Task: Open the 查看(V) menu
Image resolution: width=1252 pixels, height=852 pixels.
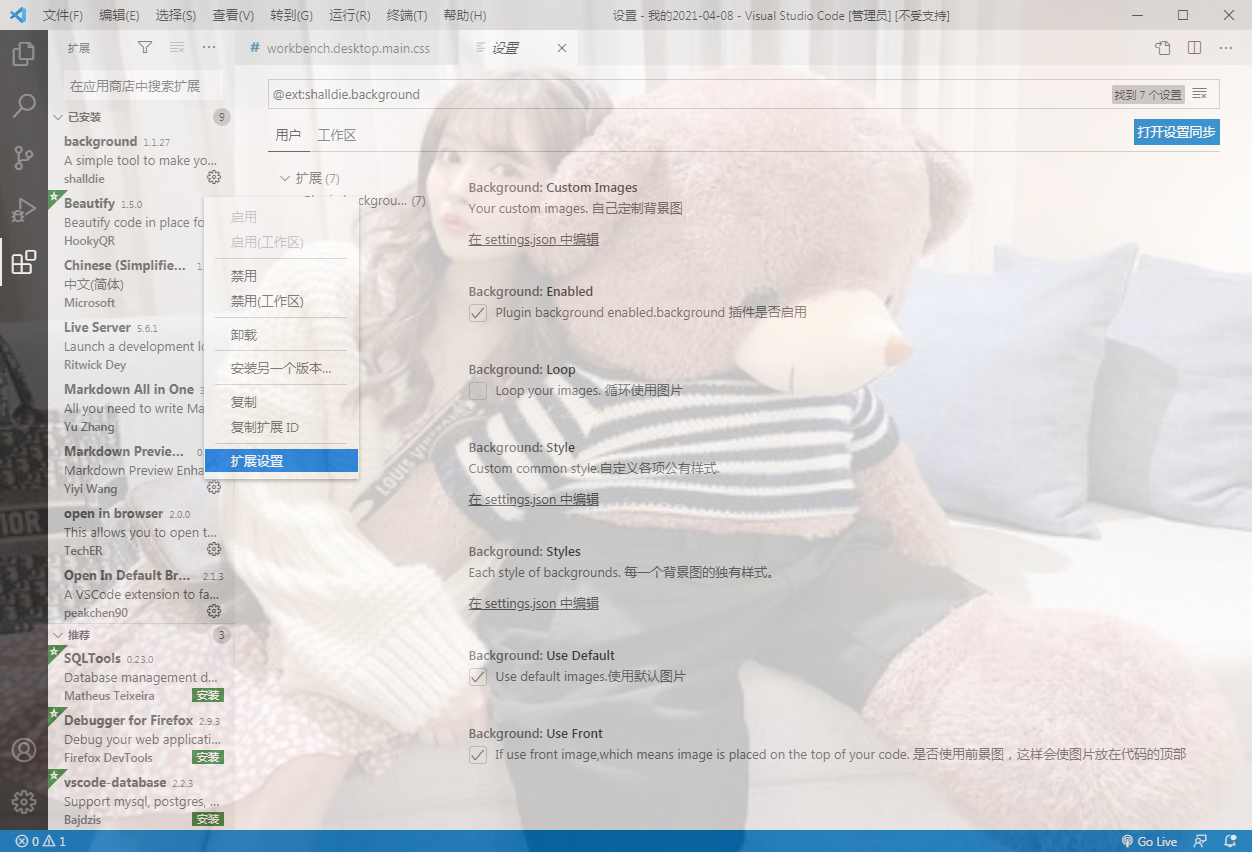Action: (x=234, y=16)
